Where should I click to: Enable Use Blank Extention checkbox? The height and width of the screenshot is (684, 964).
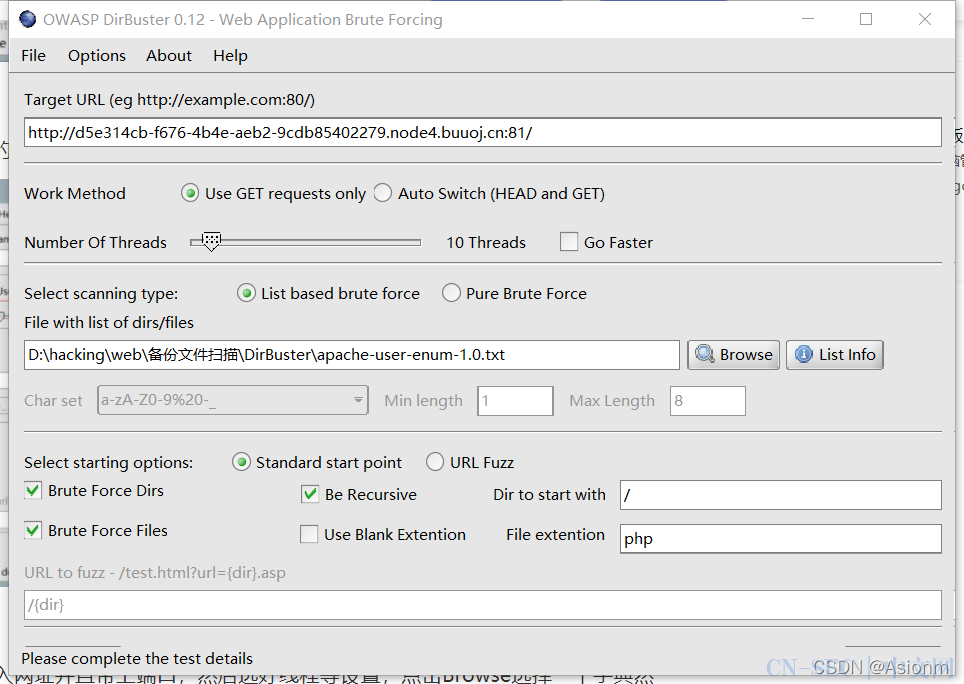[310, 535]
